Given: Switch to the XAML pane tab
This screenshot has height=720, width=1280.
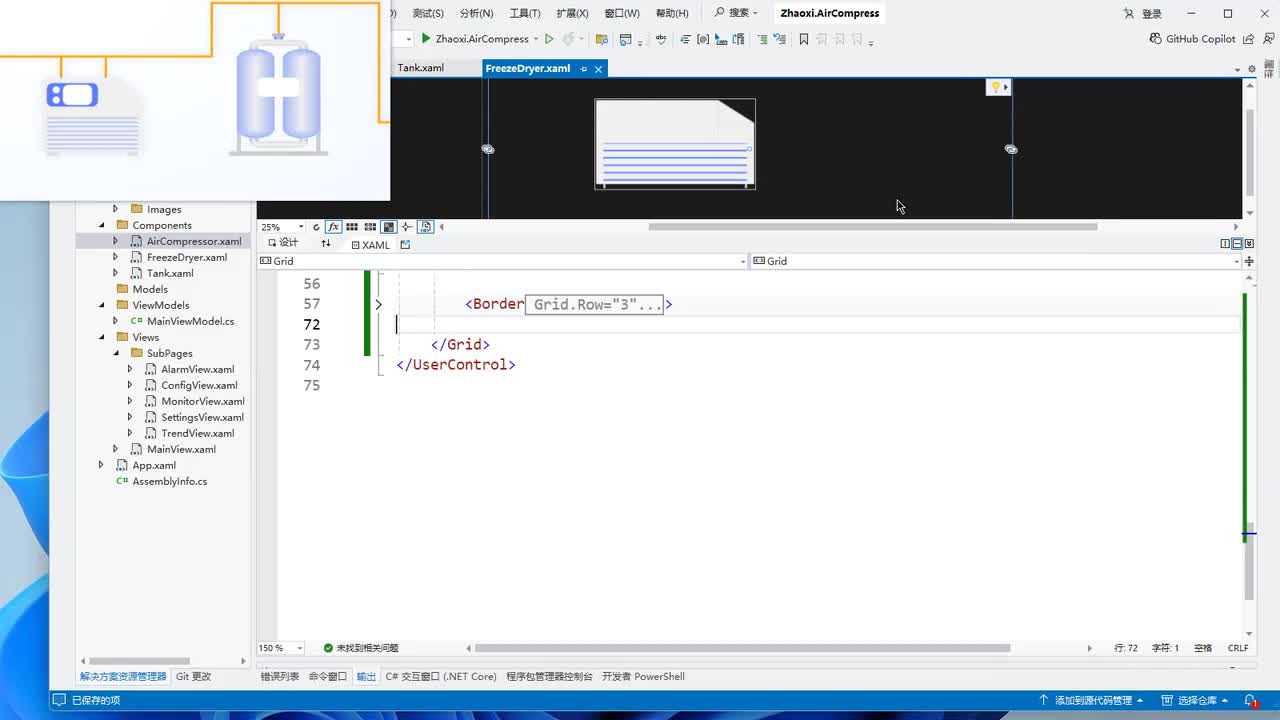Looking at the screenshot, I should (x=370, y=244).
